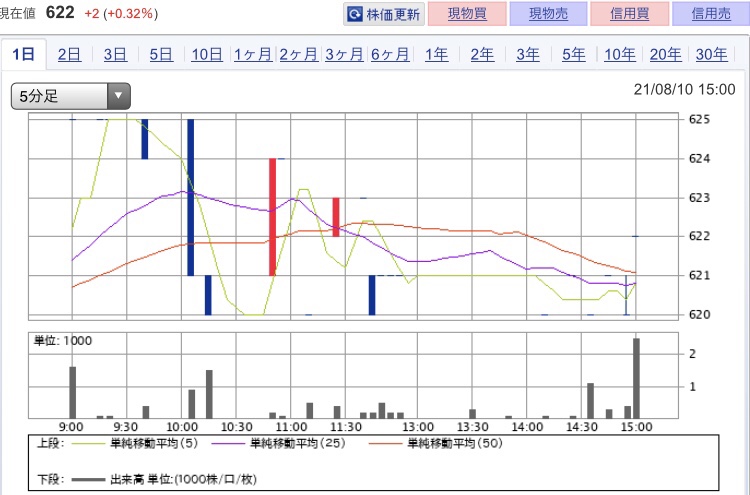Viewport: 750px width, 495px height.
Task: Switch to the 1年 chart period
Action: [437, 55]
